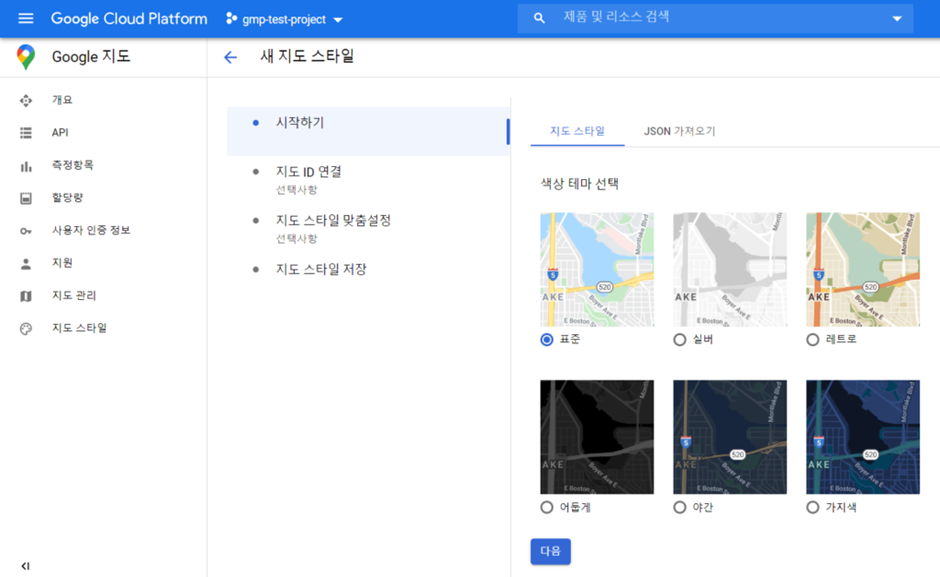Click the 지도 스타일 palette icon
Screen dimensions: 940x577
pyautogui.click(x=26, y=329)
